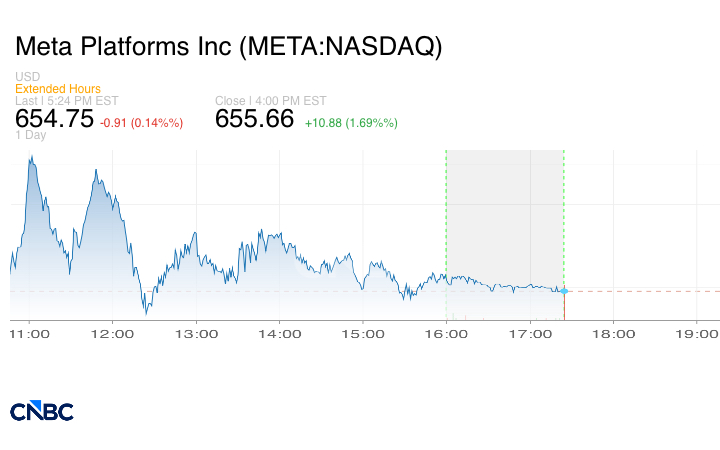Screen dimensions: 720x450
Task: Click the last price 654.75
Action: [54, 119]
